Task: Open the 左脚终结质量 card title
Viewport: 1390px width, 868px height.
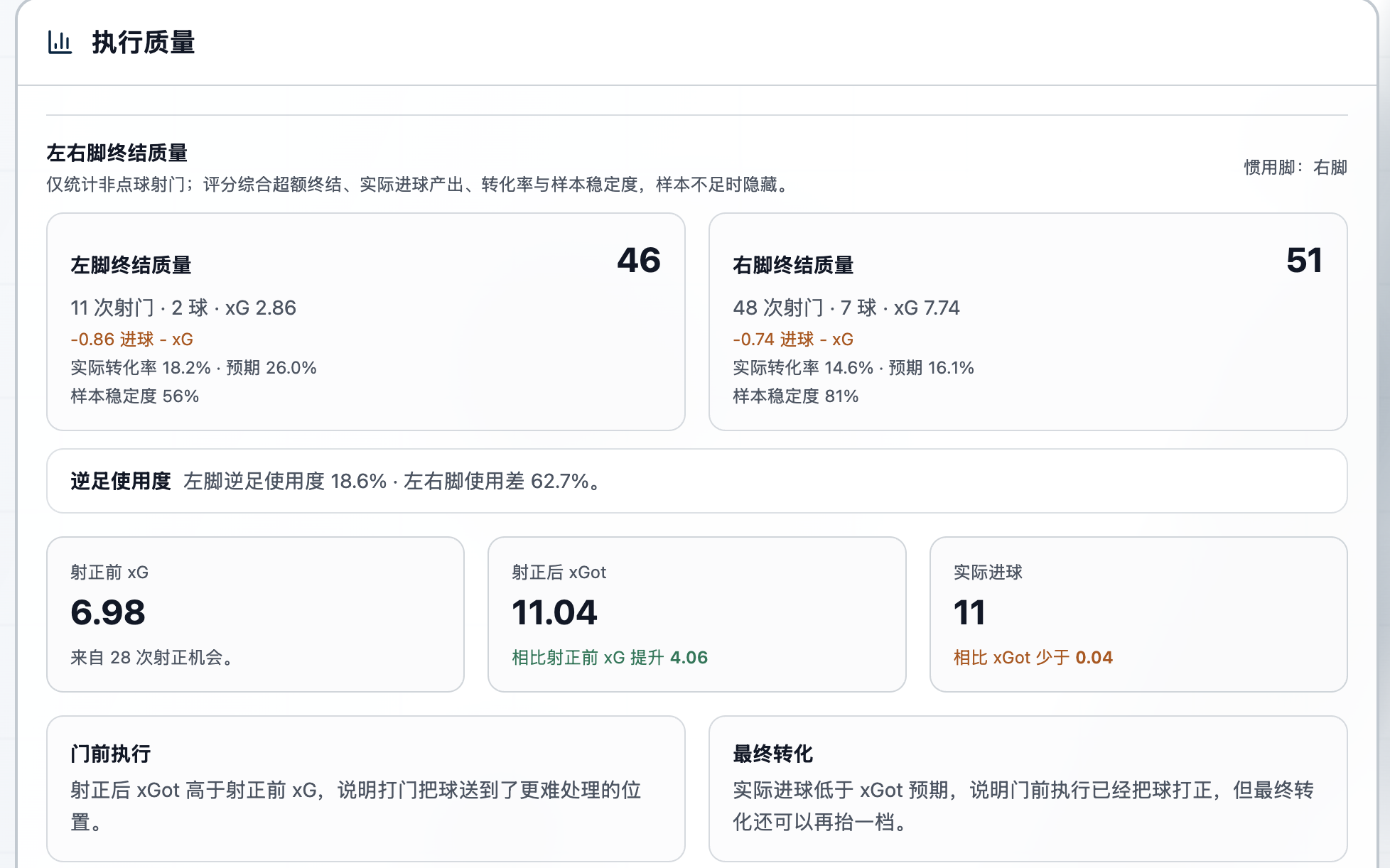Action: pyautogui.click(x=131, y=265)
